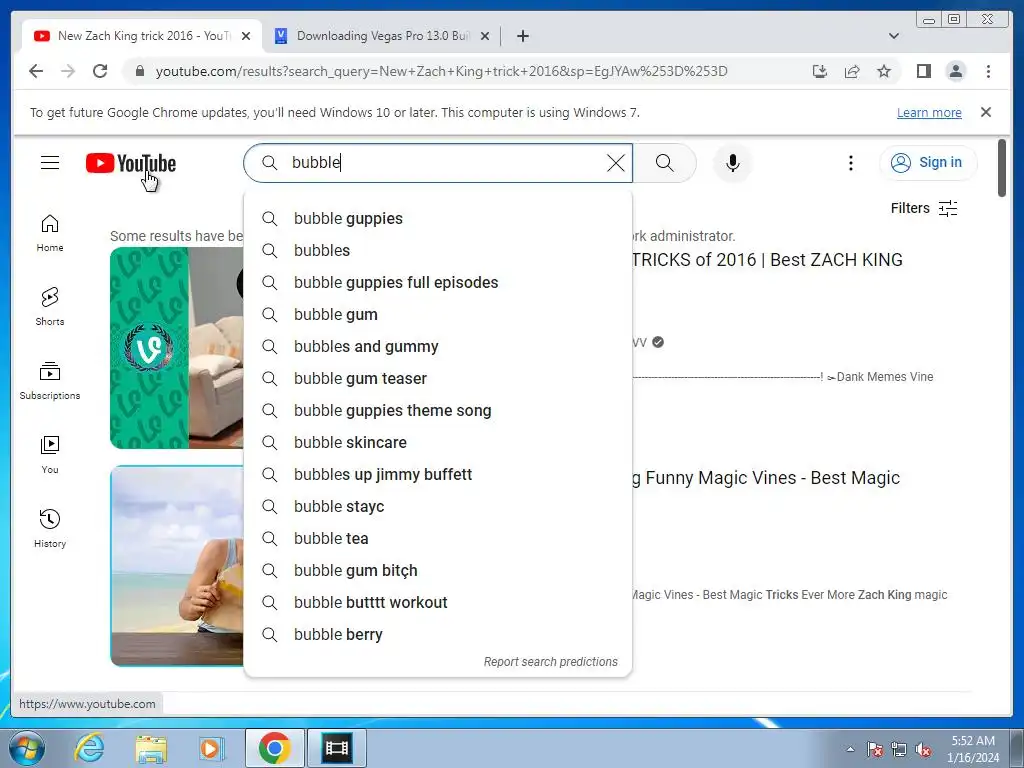View site information padlock
The height and width of the screenshot is (768, 1024).
tap(139, 71)
